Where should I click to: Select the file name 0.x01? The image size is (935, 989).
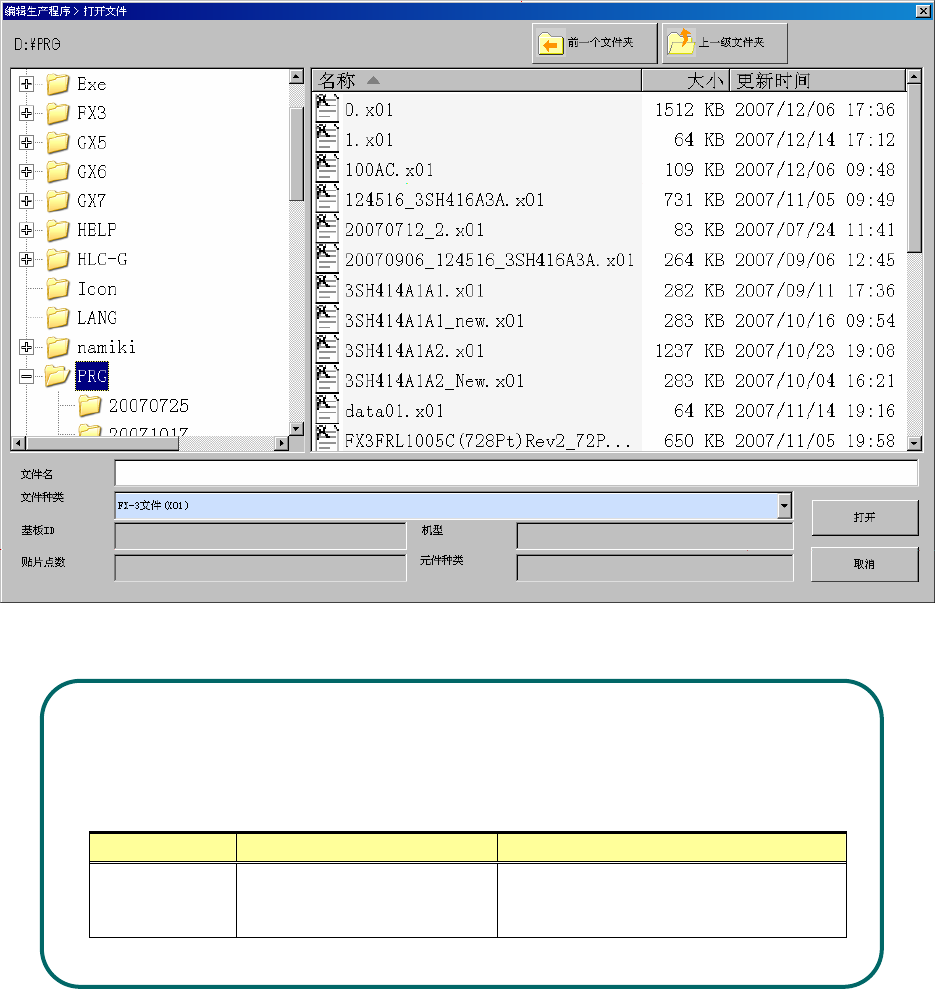(369, 110)
